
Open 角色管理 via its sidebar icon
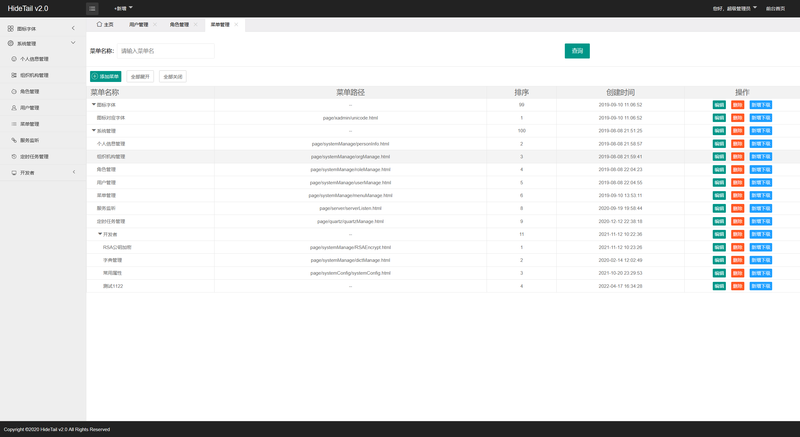point(14,92)
